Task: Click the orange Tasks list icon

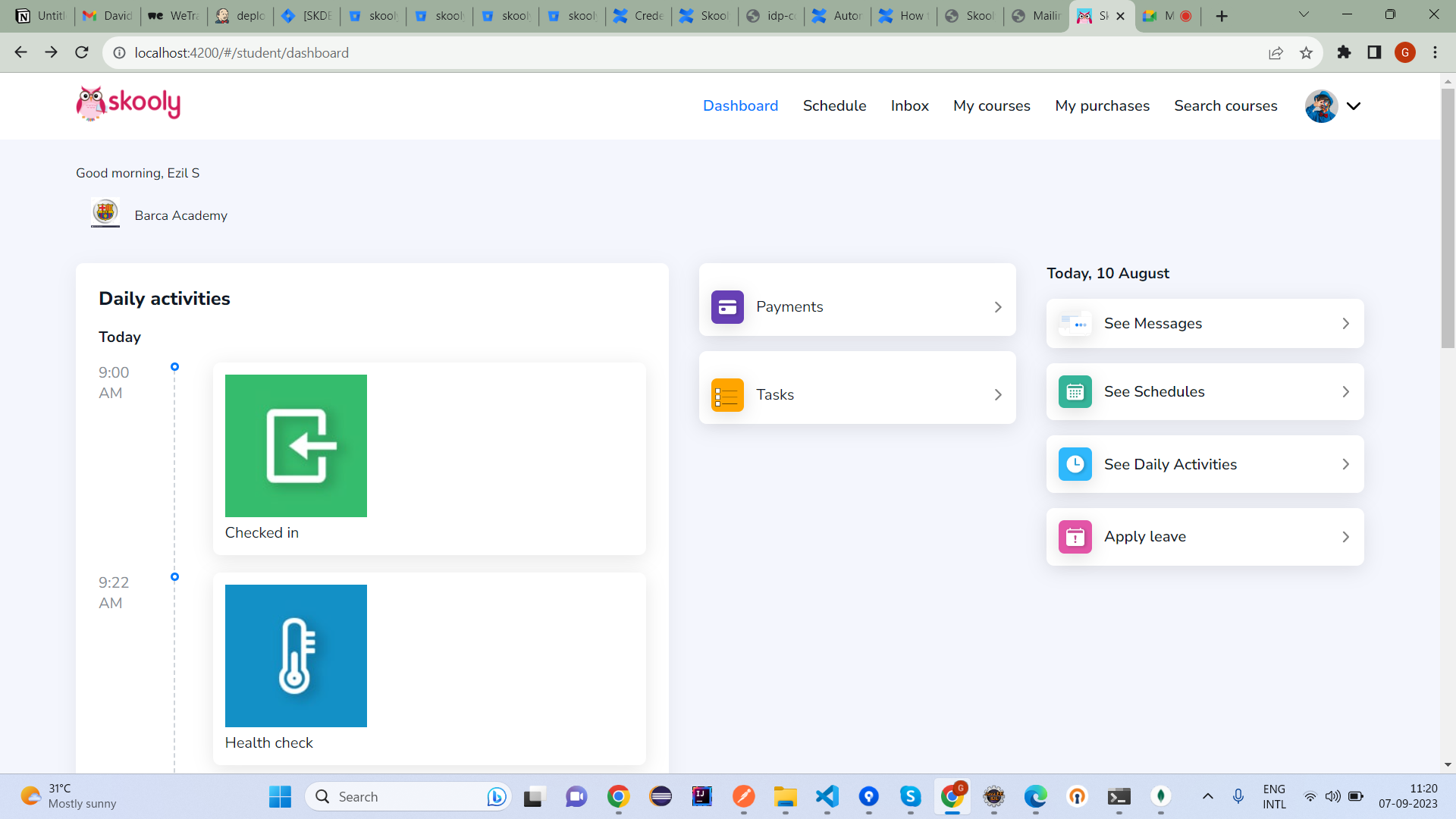Action: pos(727,395)
